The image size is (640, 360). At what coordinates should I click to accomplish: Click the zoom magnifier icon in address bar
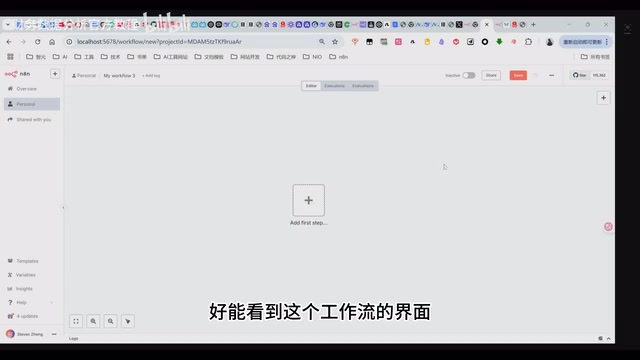(x=322, y=42)
